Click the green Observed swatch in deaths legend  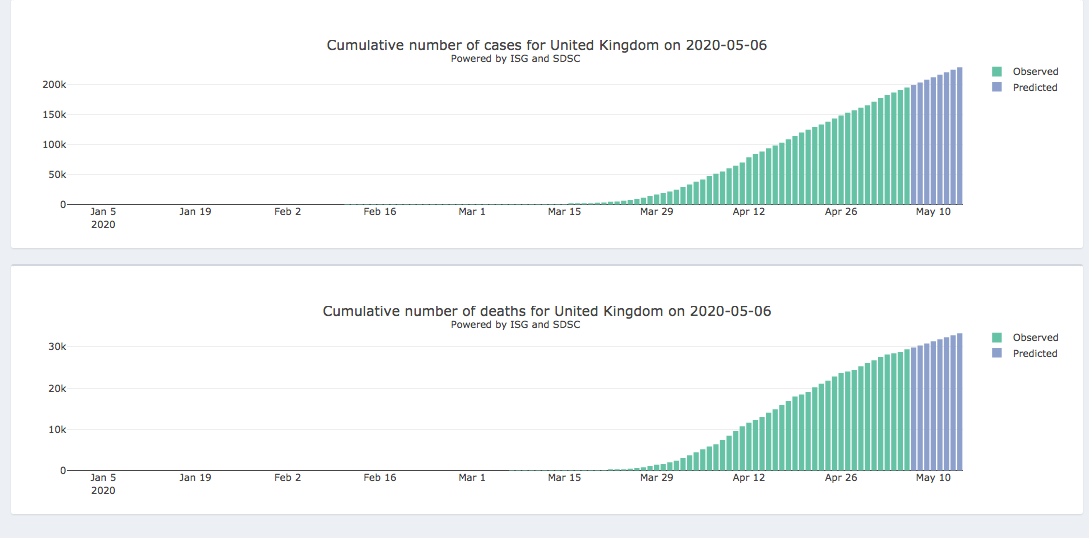click(997, 338)
